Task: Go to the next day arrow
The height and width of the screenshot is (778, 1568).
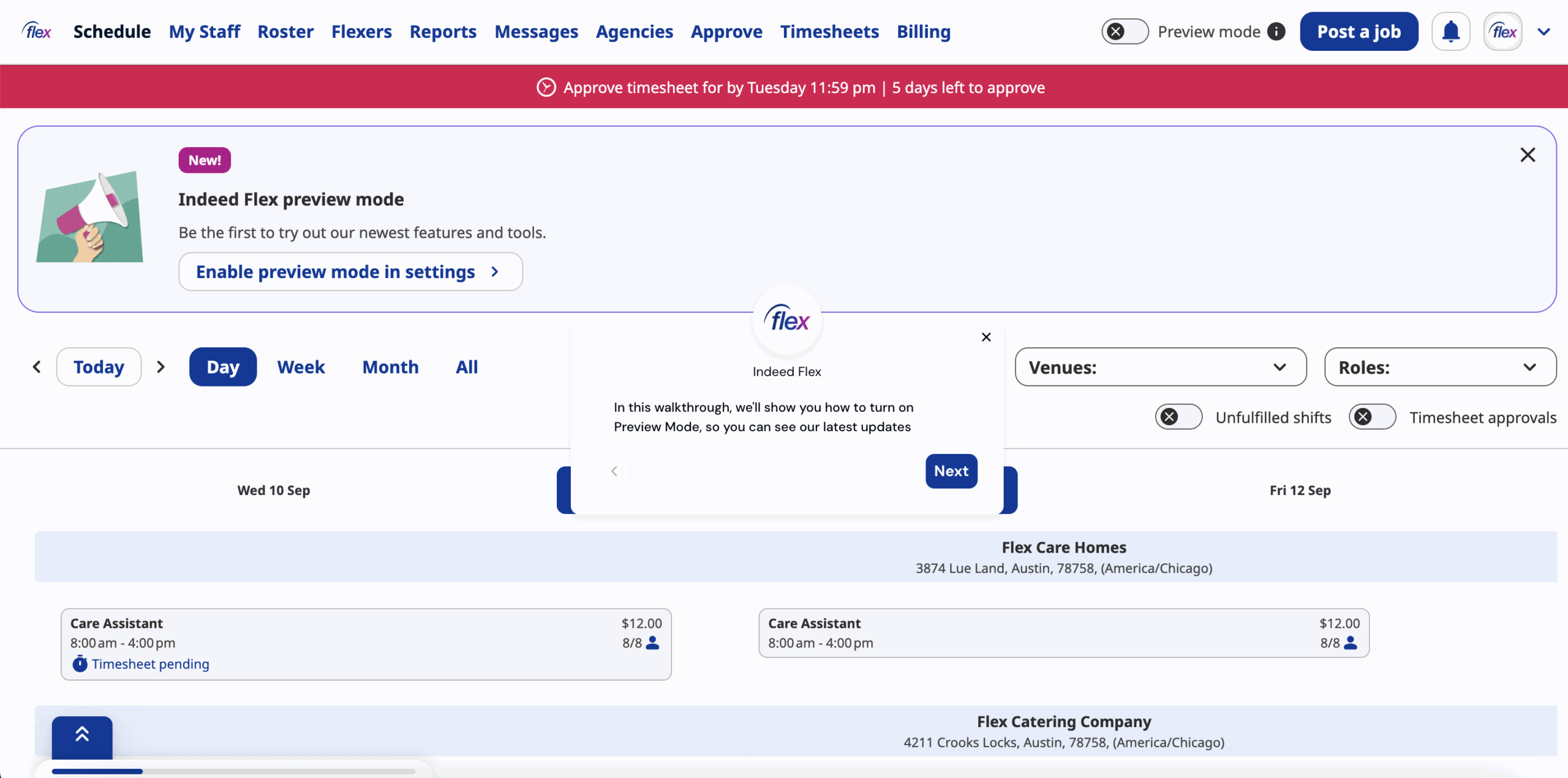Action: (x=160, y=366)
